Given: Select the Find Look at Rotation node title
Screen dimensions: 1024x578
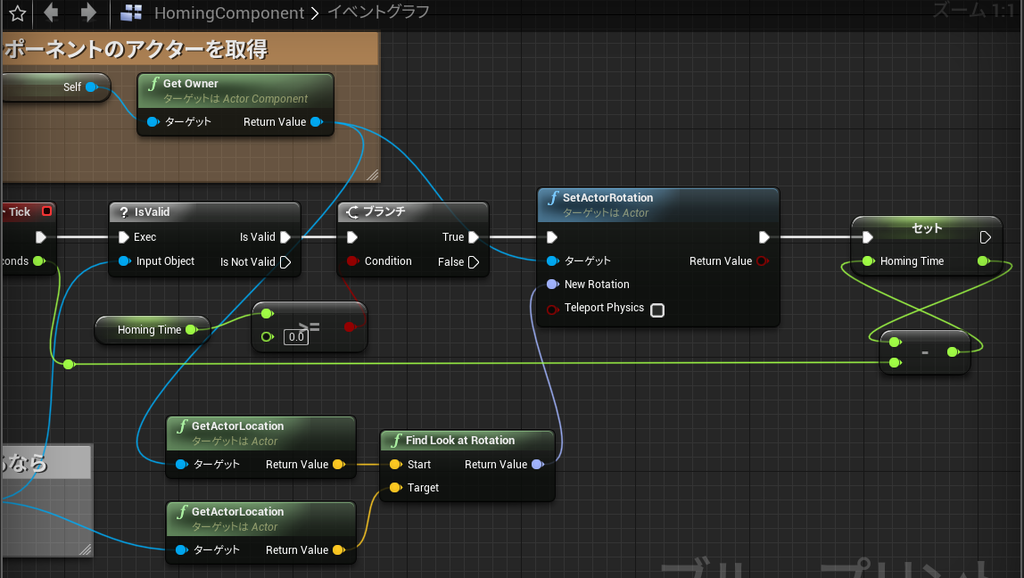Looking at the screenshot, I should (x=460, y=440).
